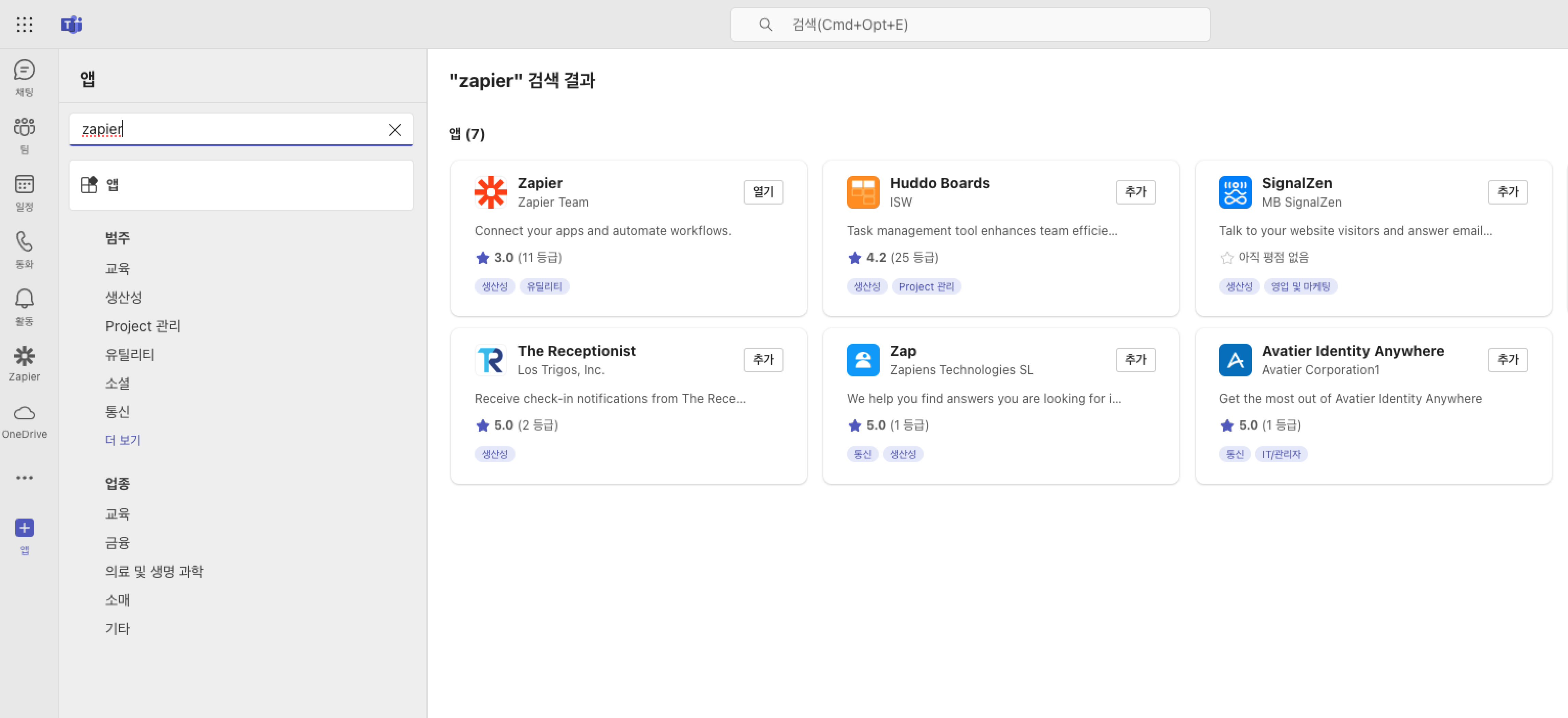Open the Calls (통화) sidebar icon

(24, 249)
